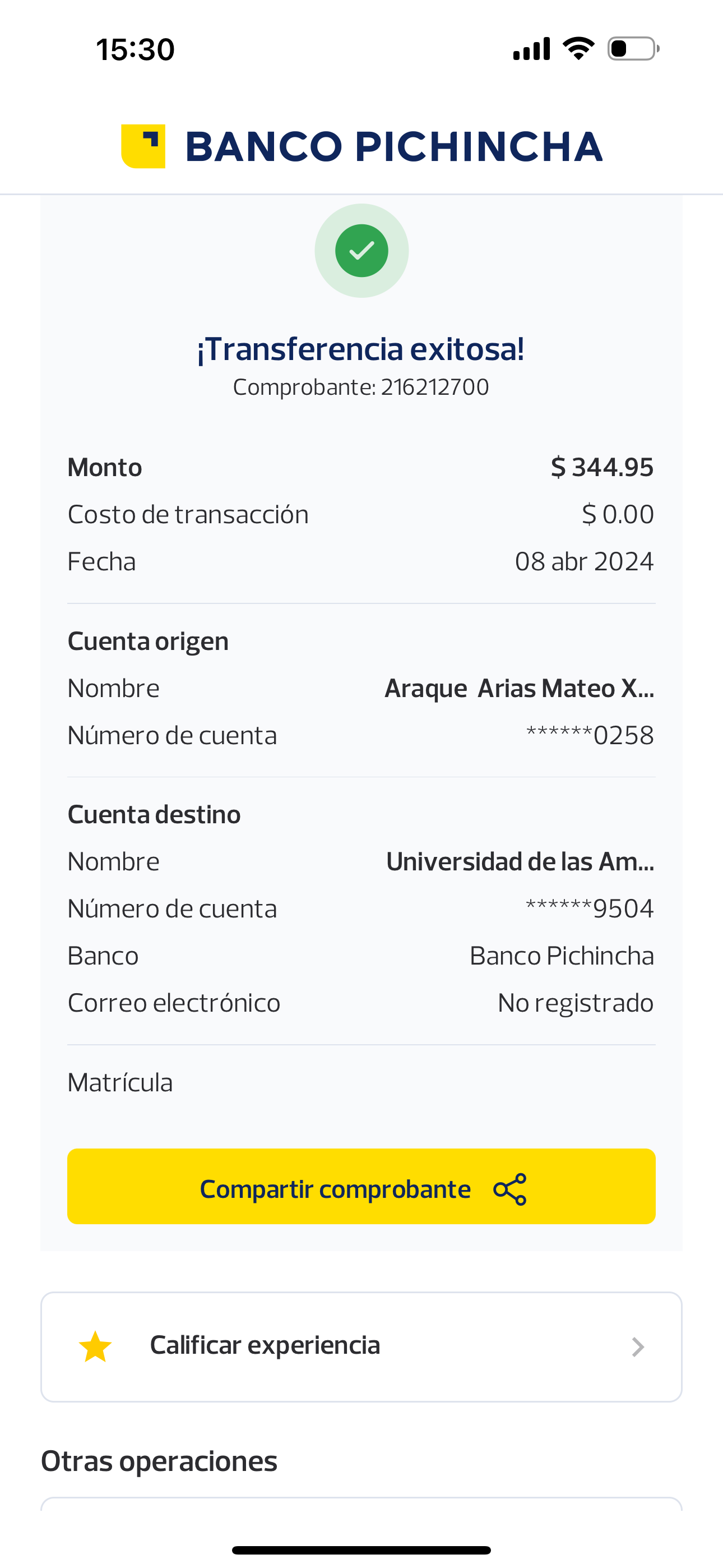Tap the green success checkmark icon

tap(361, 251)
